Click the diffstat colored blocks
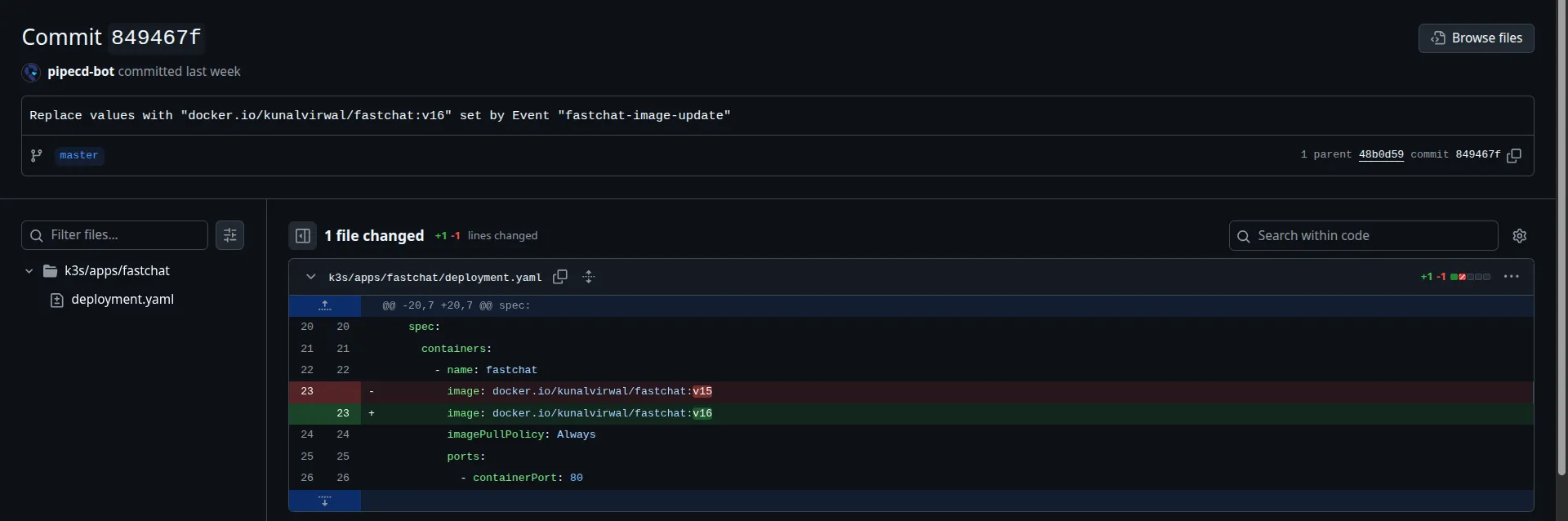Image resolution: width=1568 pixels, height=521 pixels. click(x=1470, y=277)
